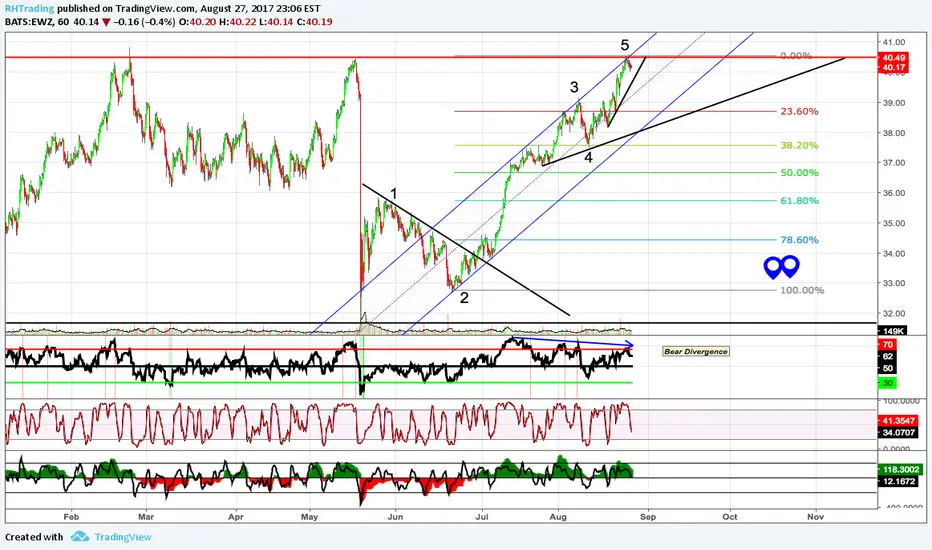
Task: Select the H:40.22 high value
Action: [237, 22]
